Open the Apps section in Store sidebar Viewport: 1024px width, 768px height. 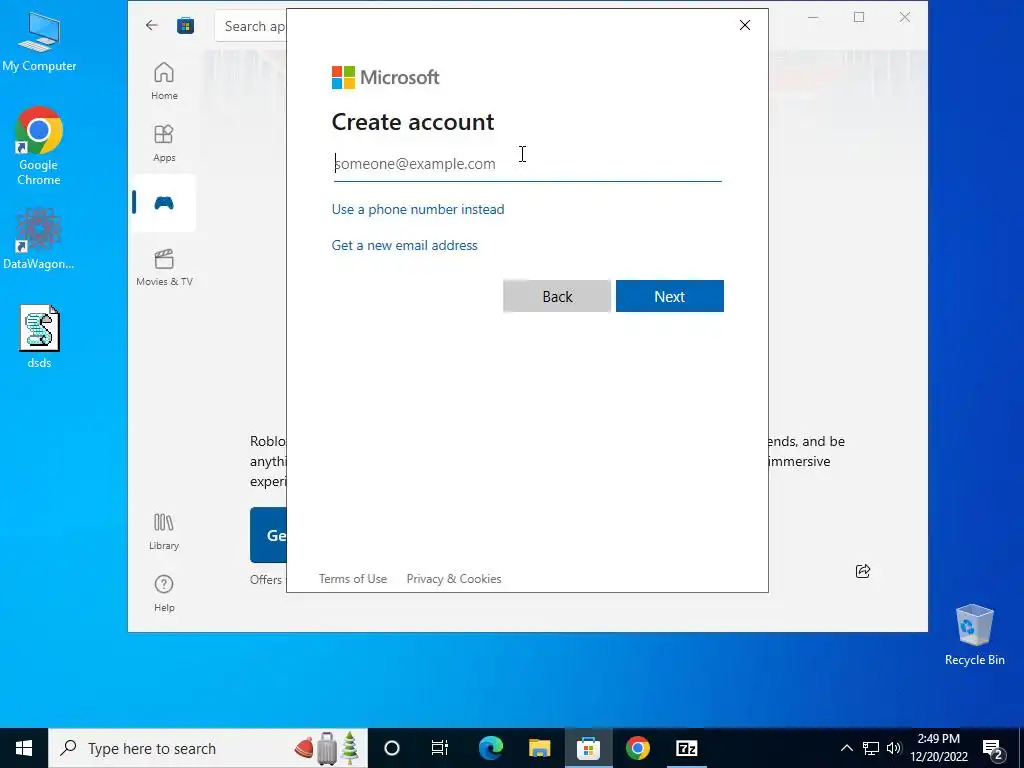164,143
